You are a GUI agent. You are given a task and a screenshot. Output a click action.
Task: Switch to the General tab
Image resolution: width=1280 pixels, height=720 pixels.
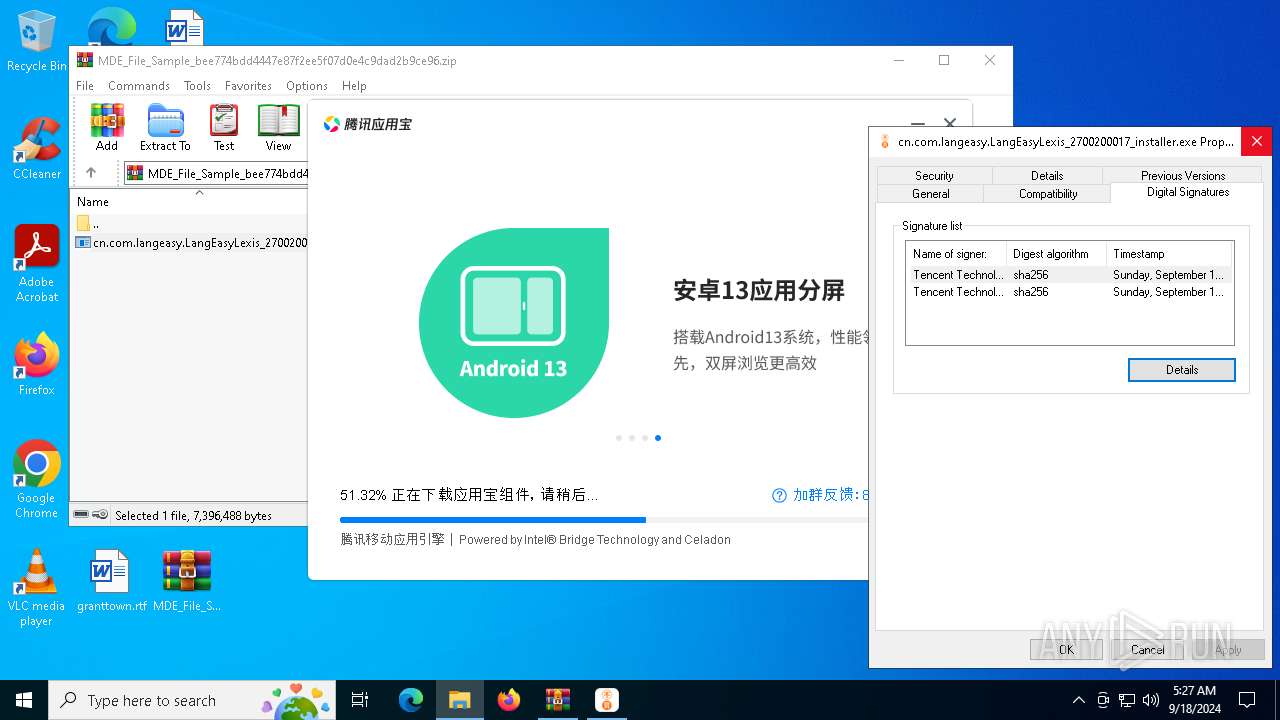tap(931, 194)
